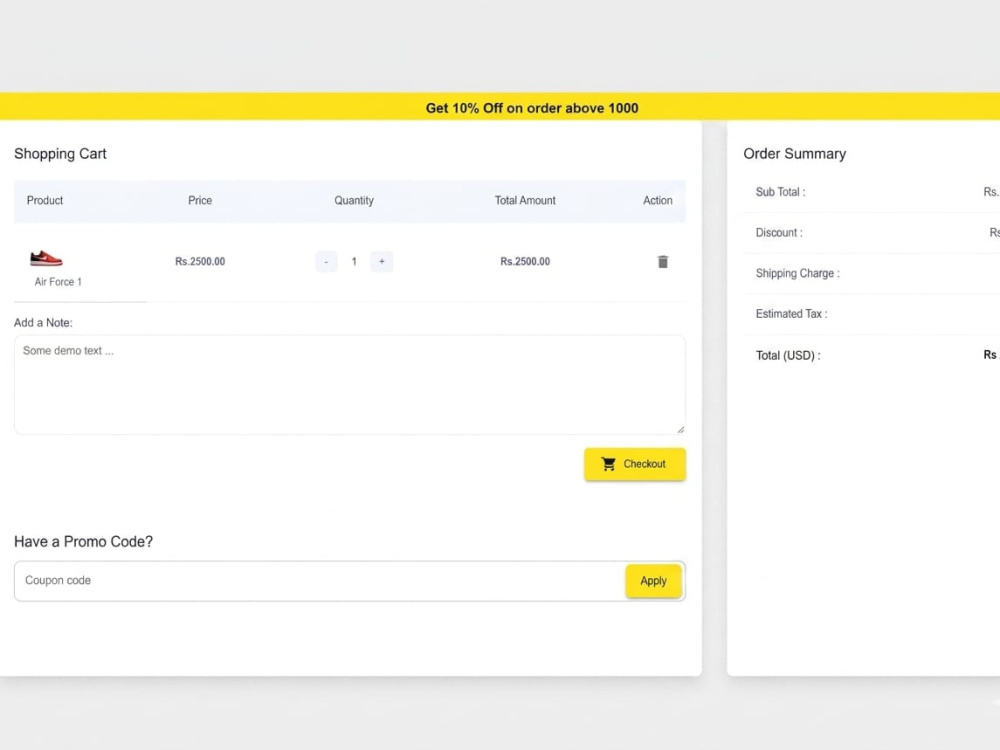The width and height of the screenshot is (1000, 750).
Task: Click inside the Add a Note textarea
Action: [349, 385]
